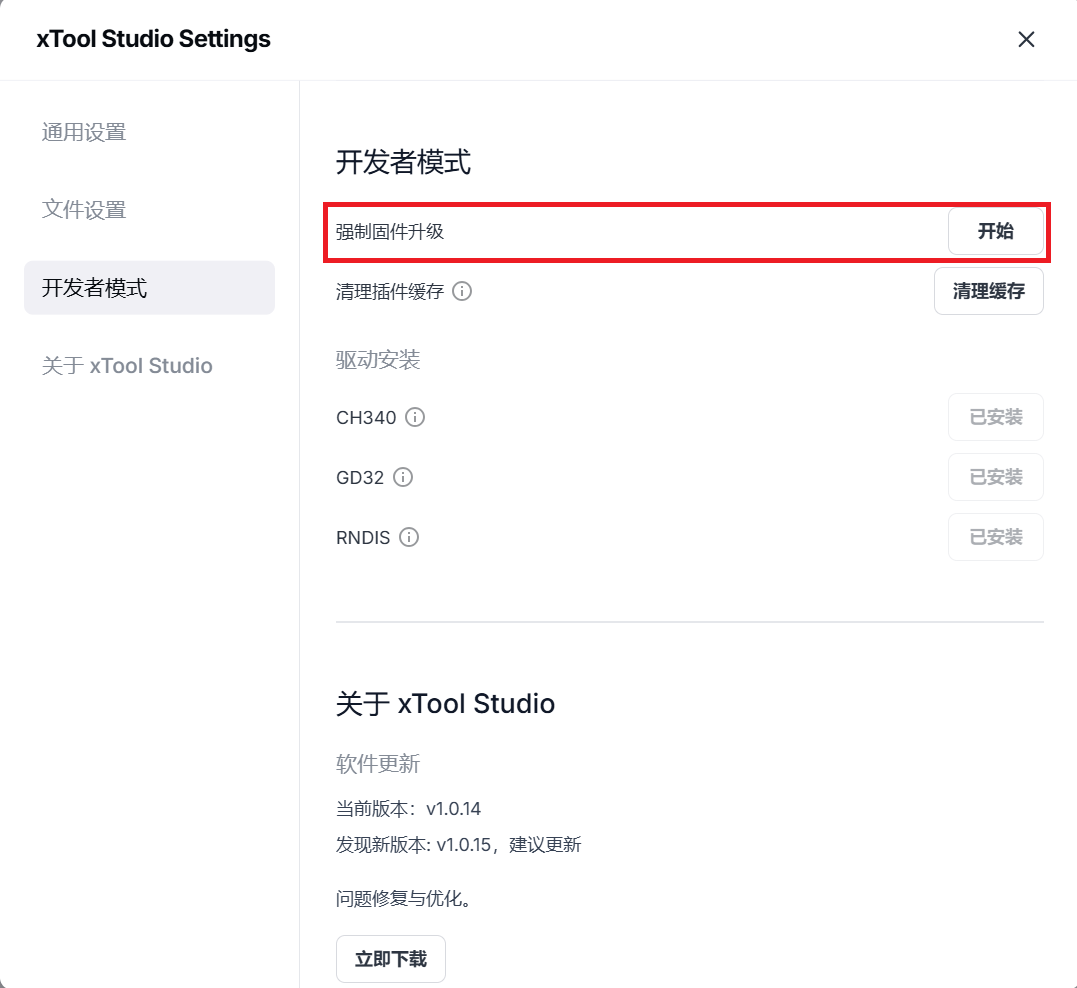Click the 已安装 button for CH340
The width and height of the screenshot is (1077, 988).
[x=995, y=417]
